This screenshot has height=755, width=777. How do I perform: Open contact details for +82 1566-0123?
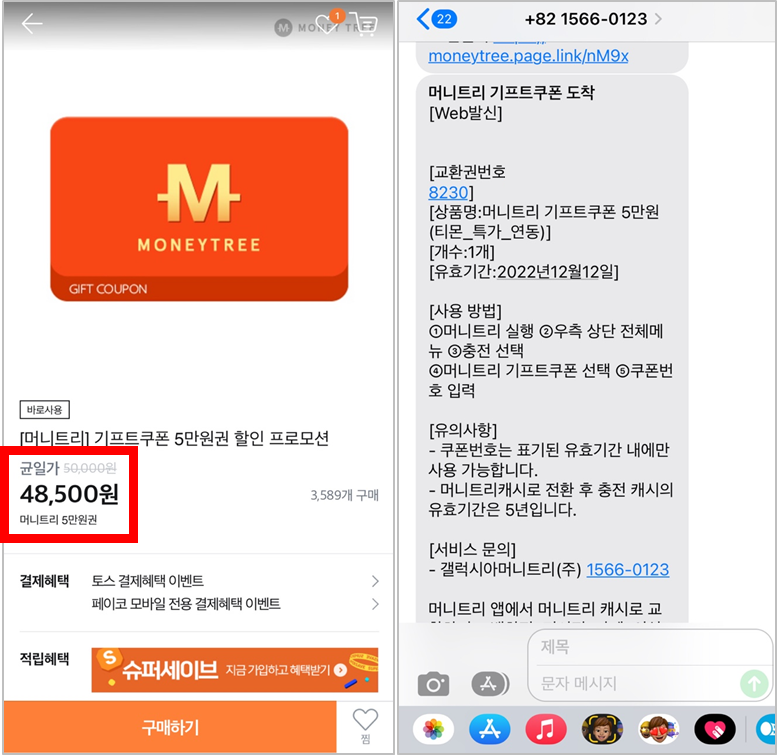(x=593, y=19)
